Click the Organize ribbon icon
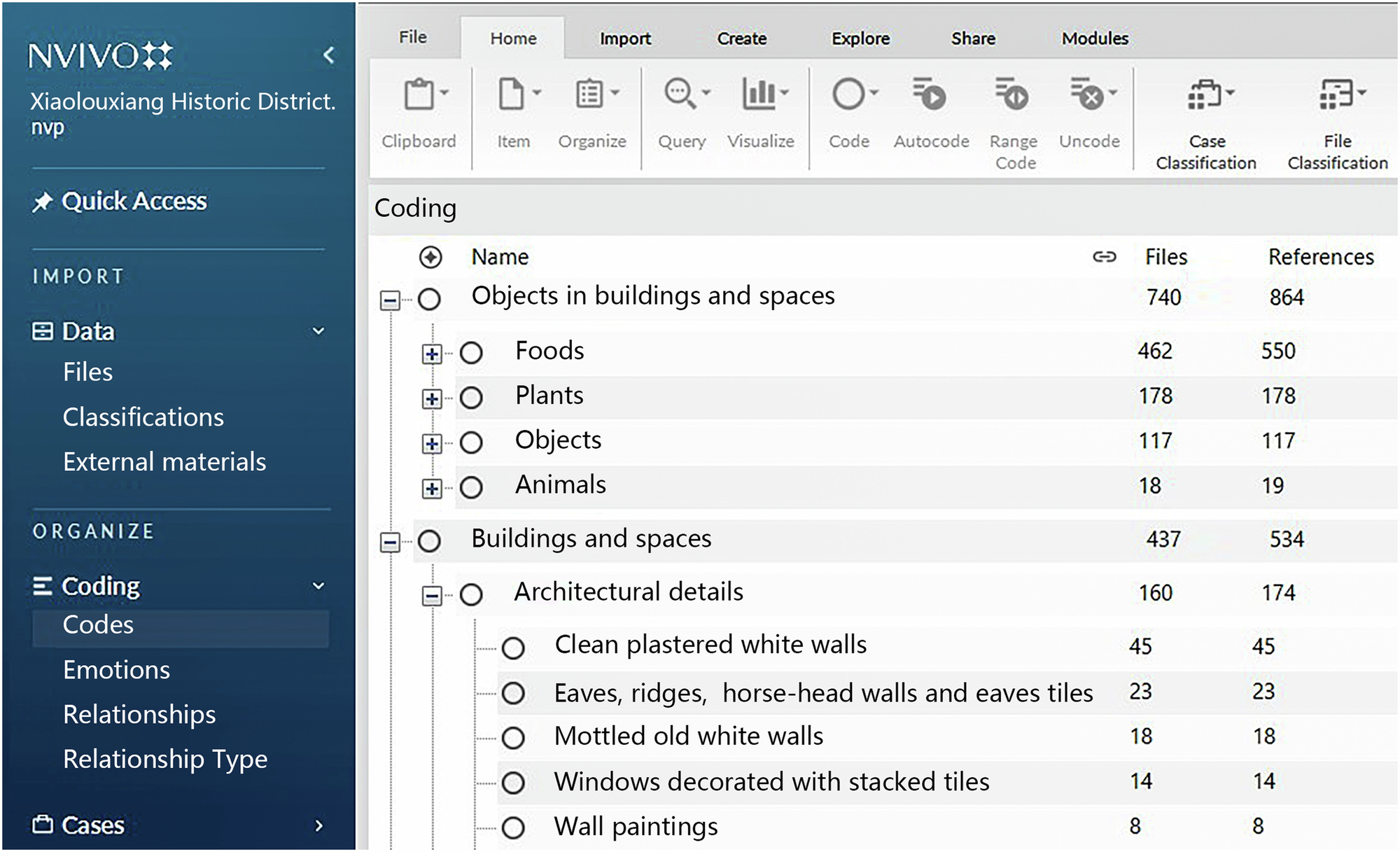The height and width of the screenshot is (852, 1400). (590, 94)
